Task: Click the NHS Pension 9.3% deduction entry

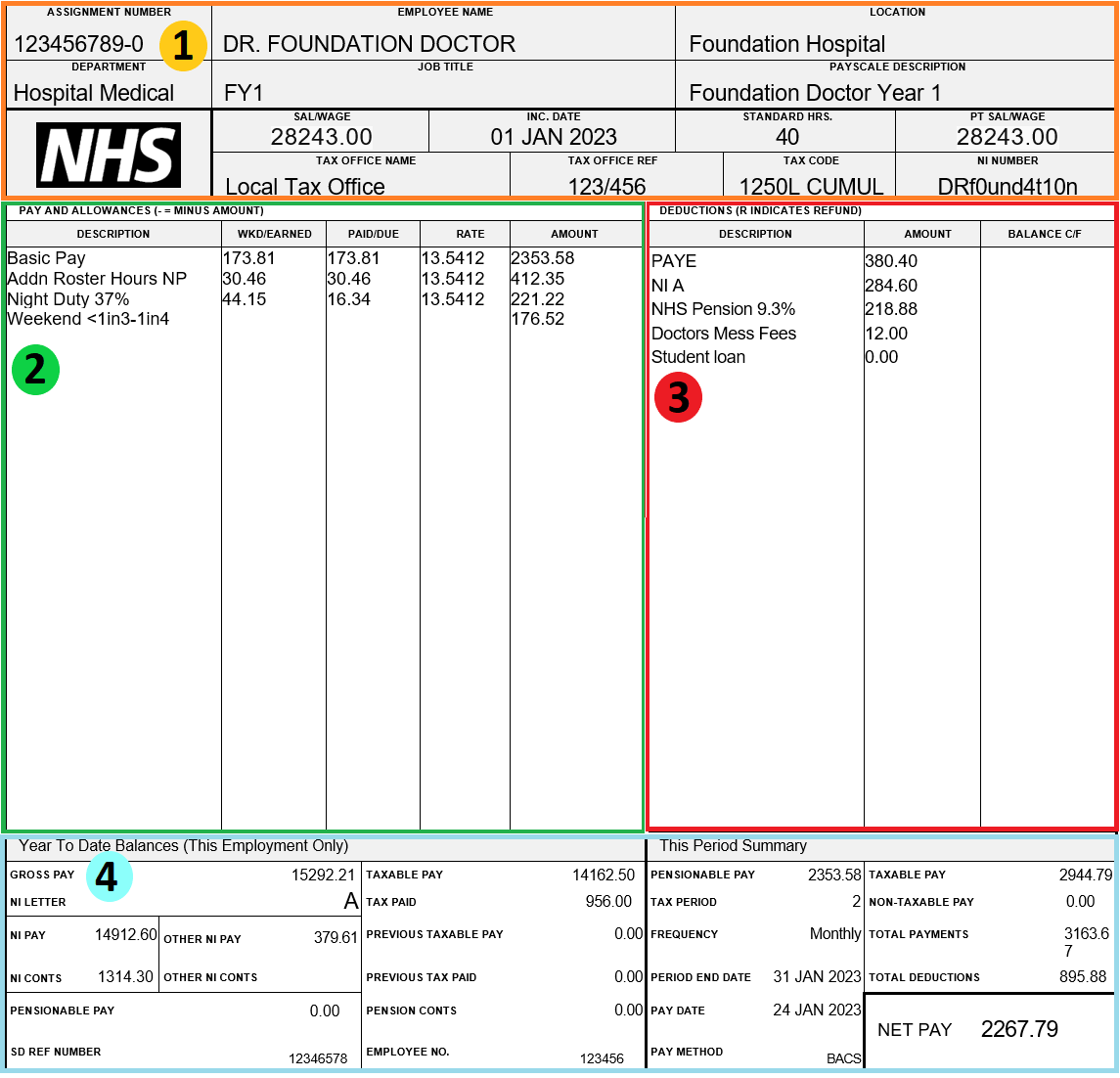Action: click(x=723, y=309)
